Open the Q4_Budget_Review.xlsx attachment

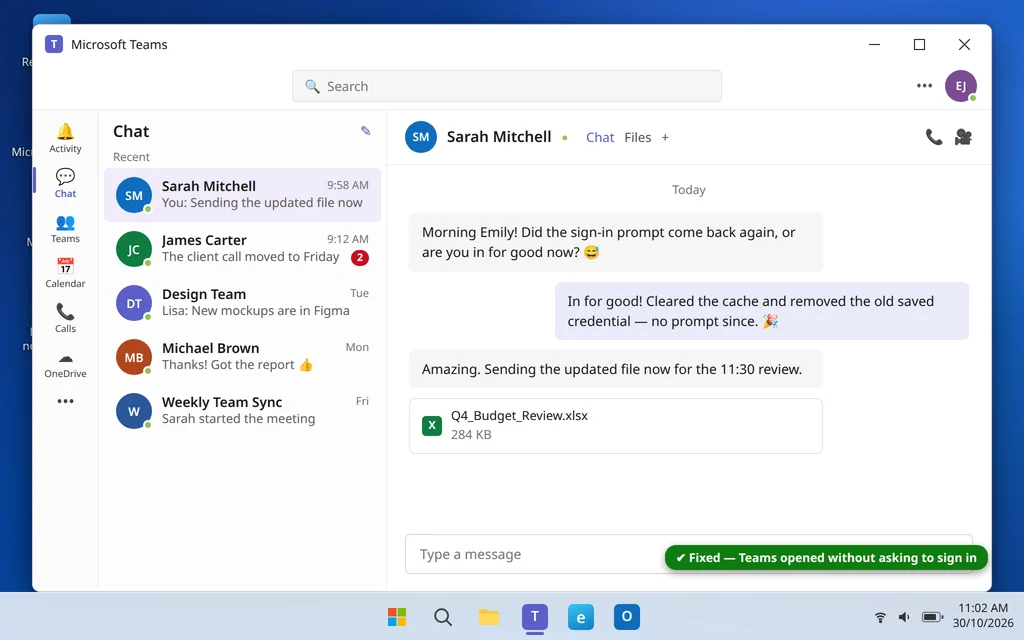tap(616, 426)
